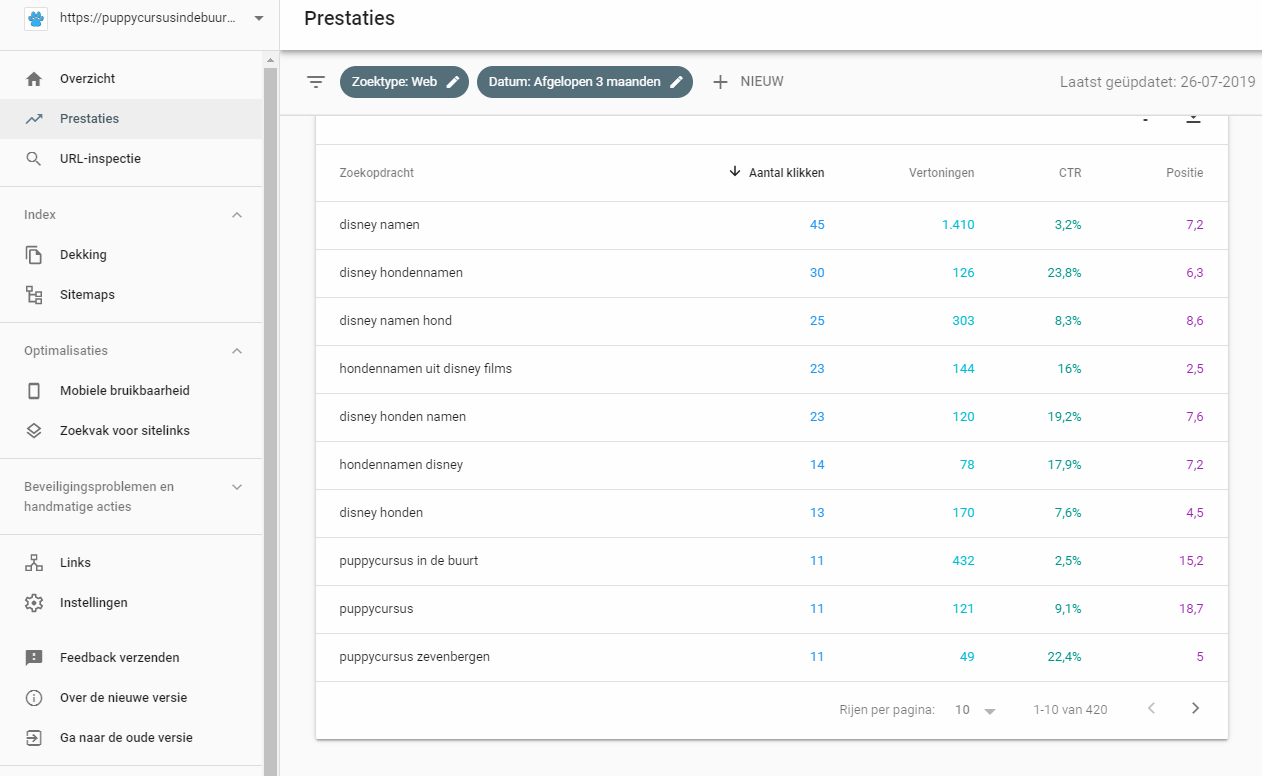Screen dimensions: 1262x776
Task: Open Instellingen page
Action: (x=131, y=603)
